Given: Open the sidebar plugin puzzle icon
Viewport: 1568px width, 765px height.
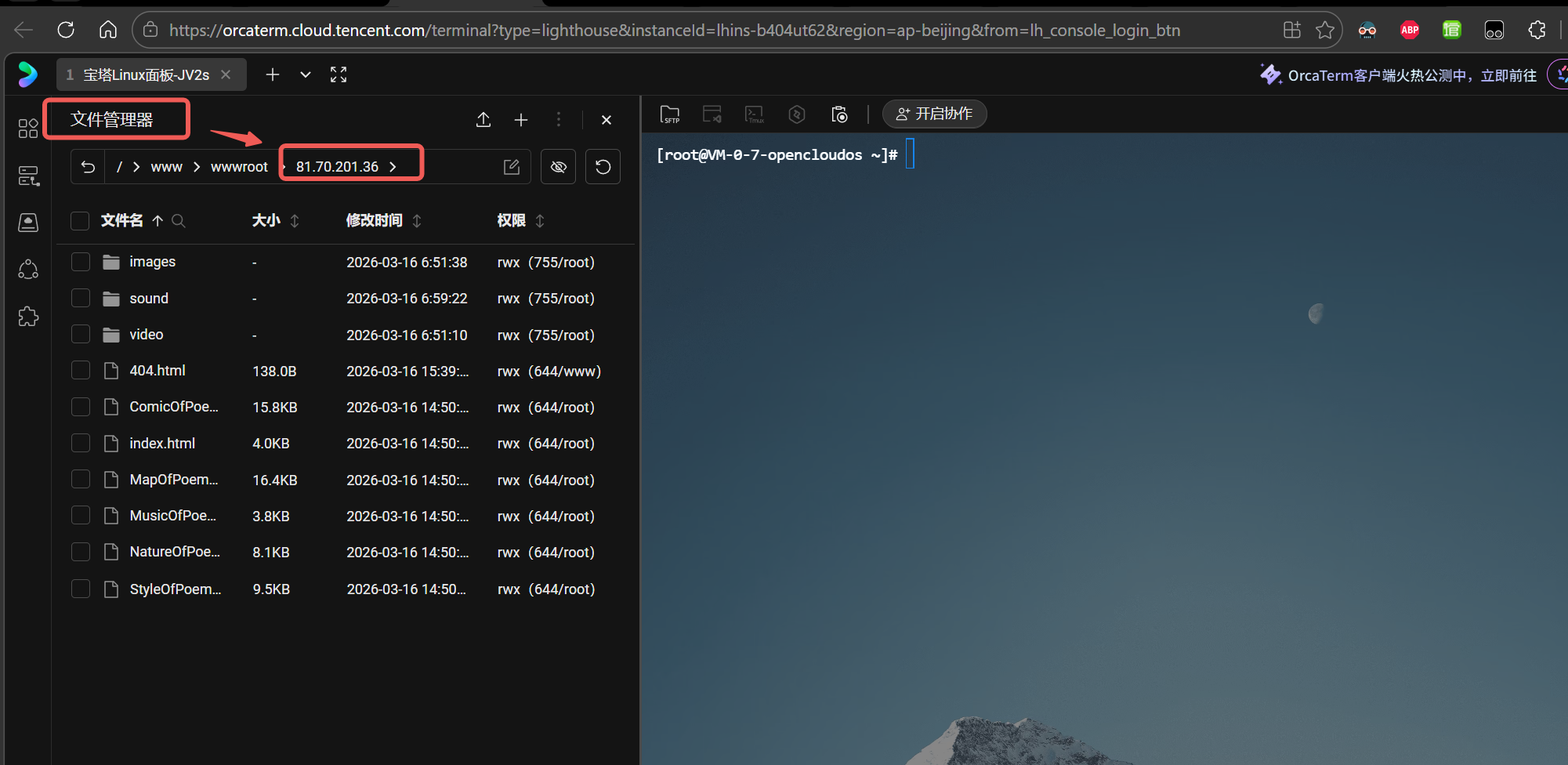Looking at the screenshot, I should click(x=28, y=317).
